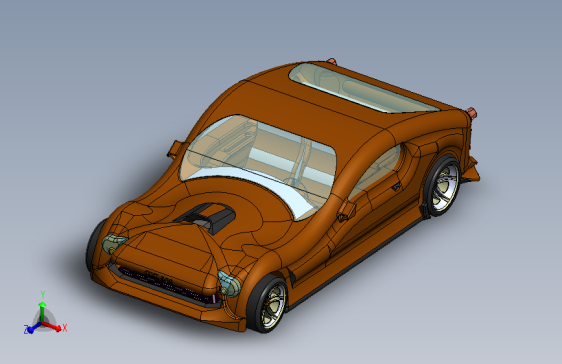Select the side mirror next to the door window

pos(346,210)
